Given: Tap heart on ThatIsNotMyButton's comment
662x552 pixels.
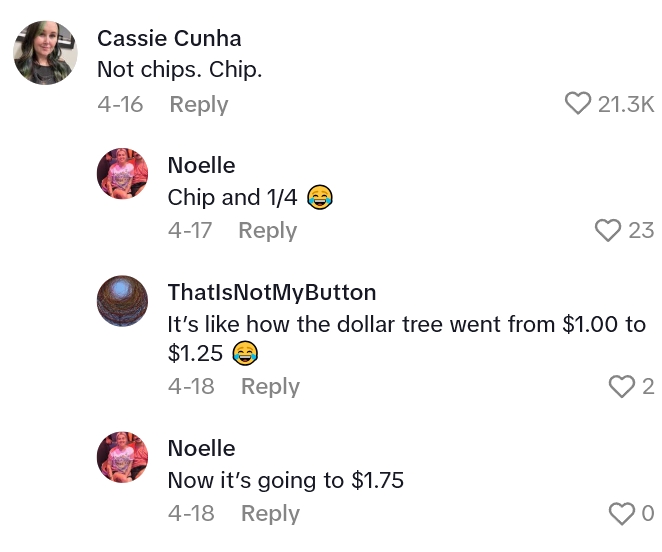Looking at the screenshot, I should click(x=622, y=387).
